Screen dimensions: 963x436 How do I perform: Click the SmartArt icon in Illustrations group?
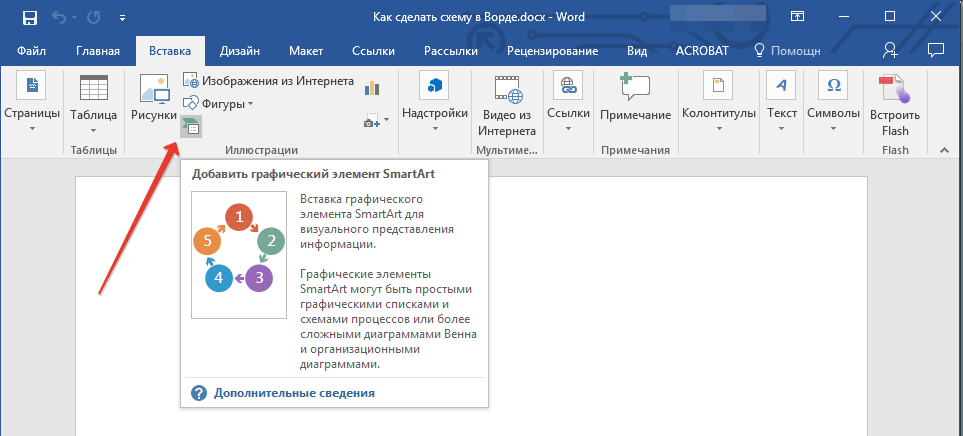(190, 125)
